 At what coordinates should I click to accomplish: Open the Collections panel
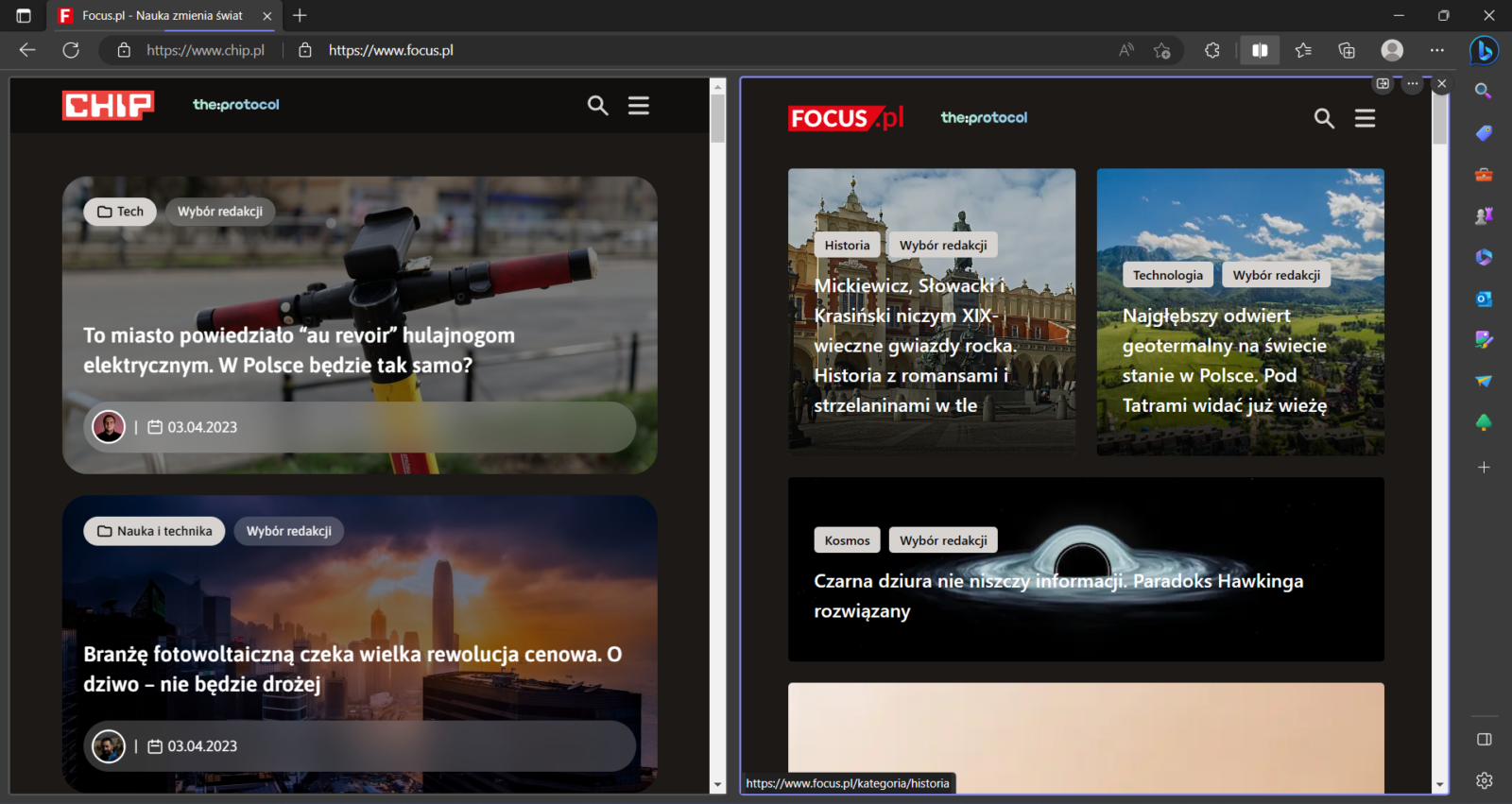pyautogui.click(x=1347, y=50)
